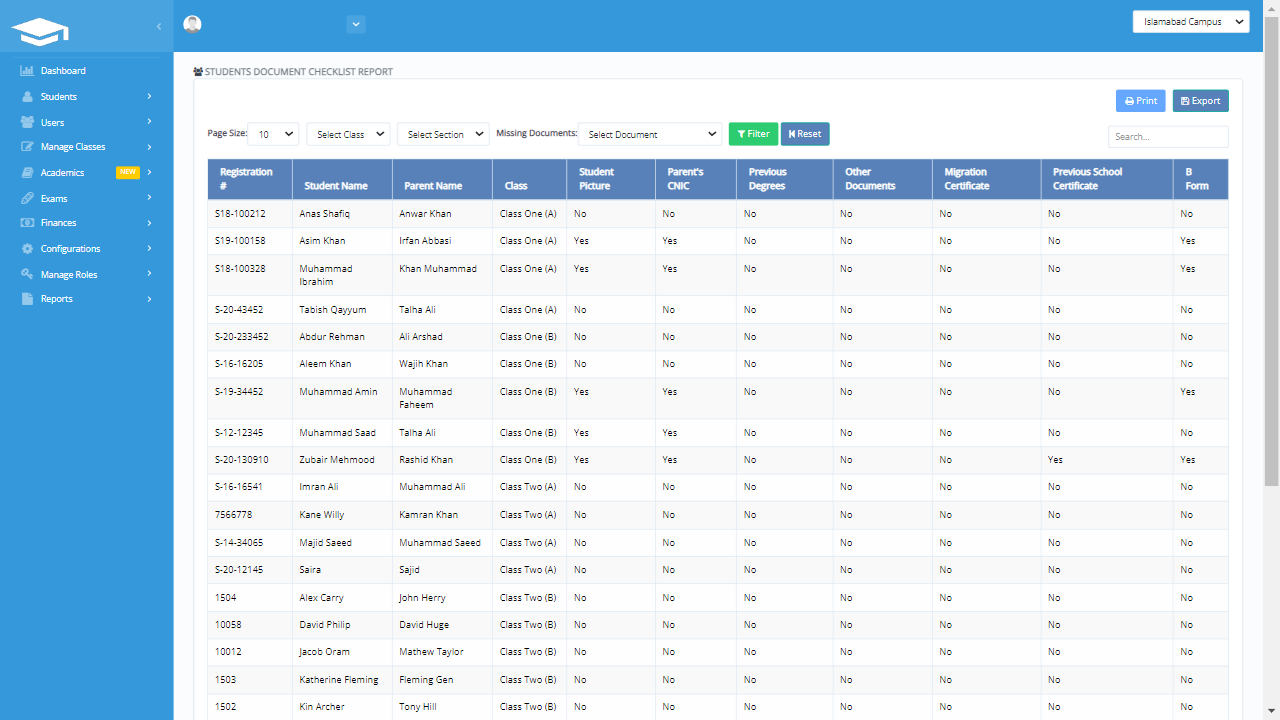
Task: Open the Select Section dropdown
Action: pos(443,133)
